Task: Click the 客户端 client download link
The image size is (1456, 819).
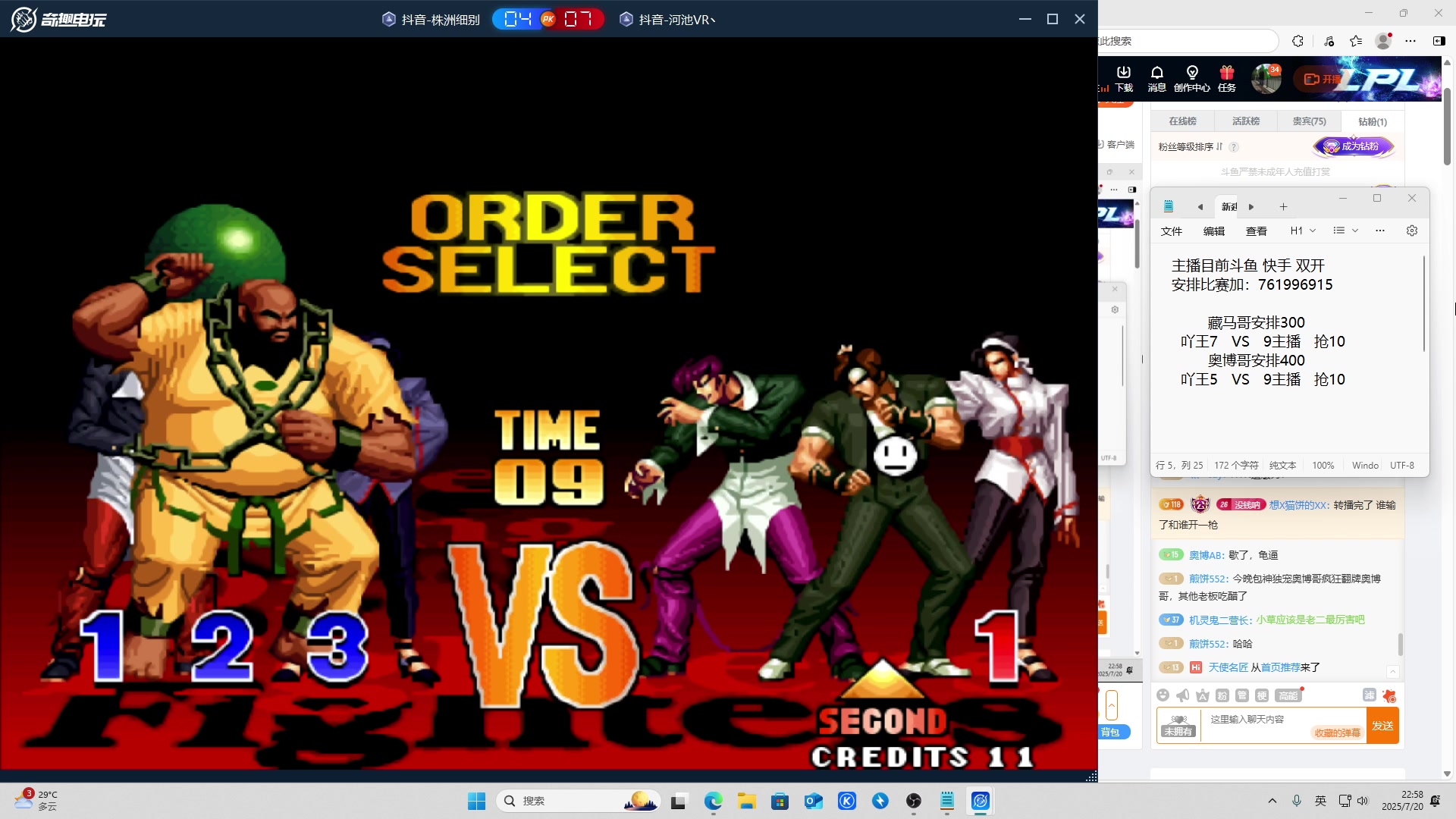Action: coord(1116,144)
